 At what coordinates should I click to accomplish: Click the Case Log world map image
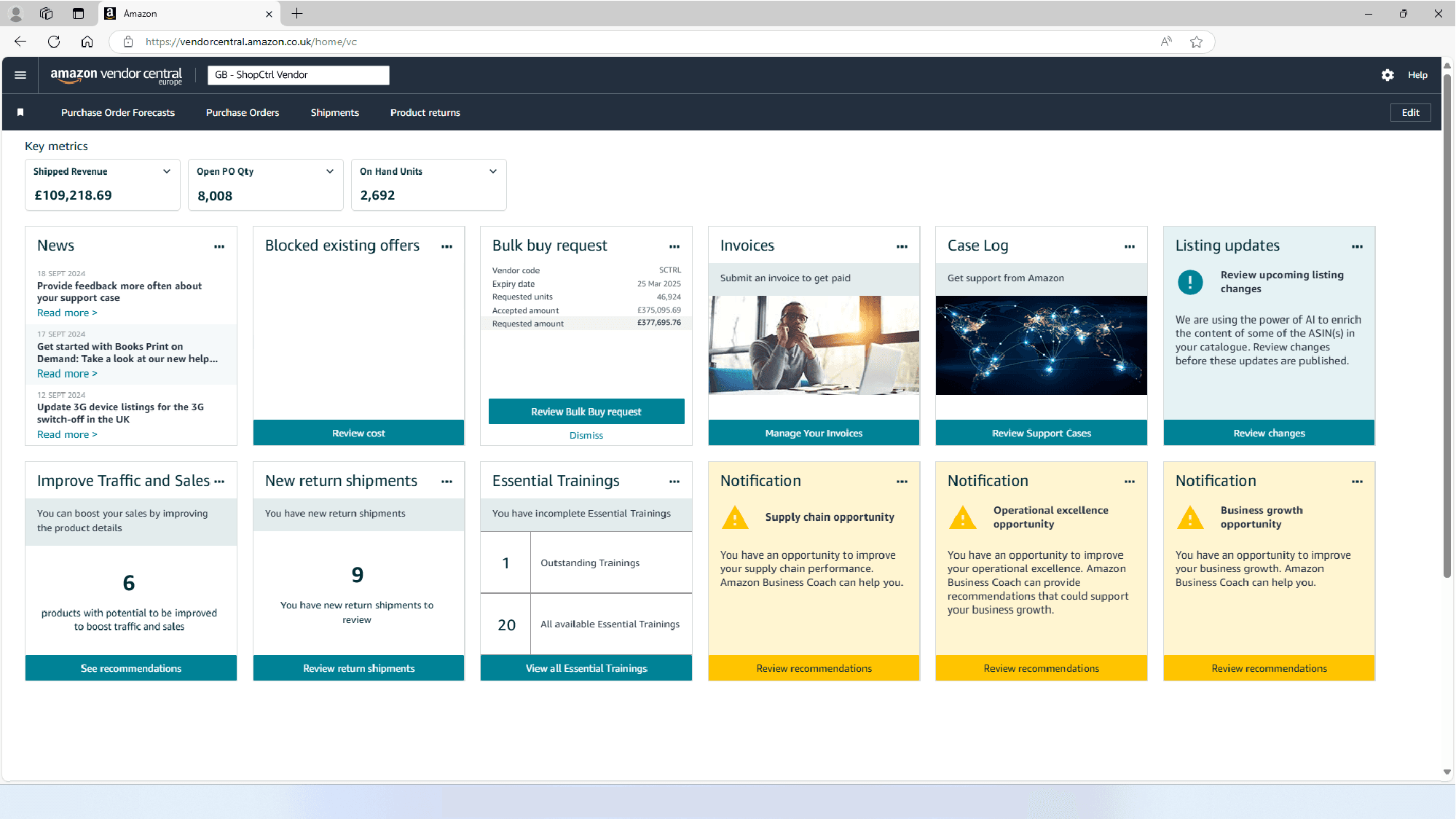[x=1042, y=345]
